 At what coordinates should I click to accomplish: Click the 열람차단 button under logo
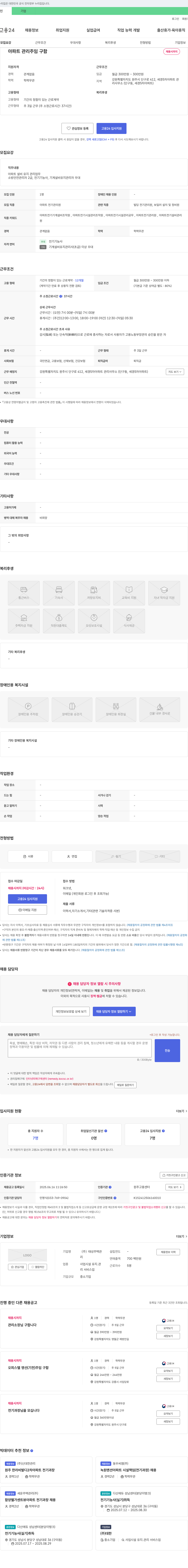(38, 1267)
